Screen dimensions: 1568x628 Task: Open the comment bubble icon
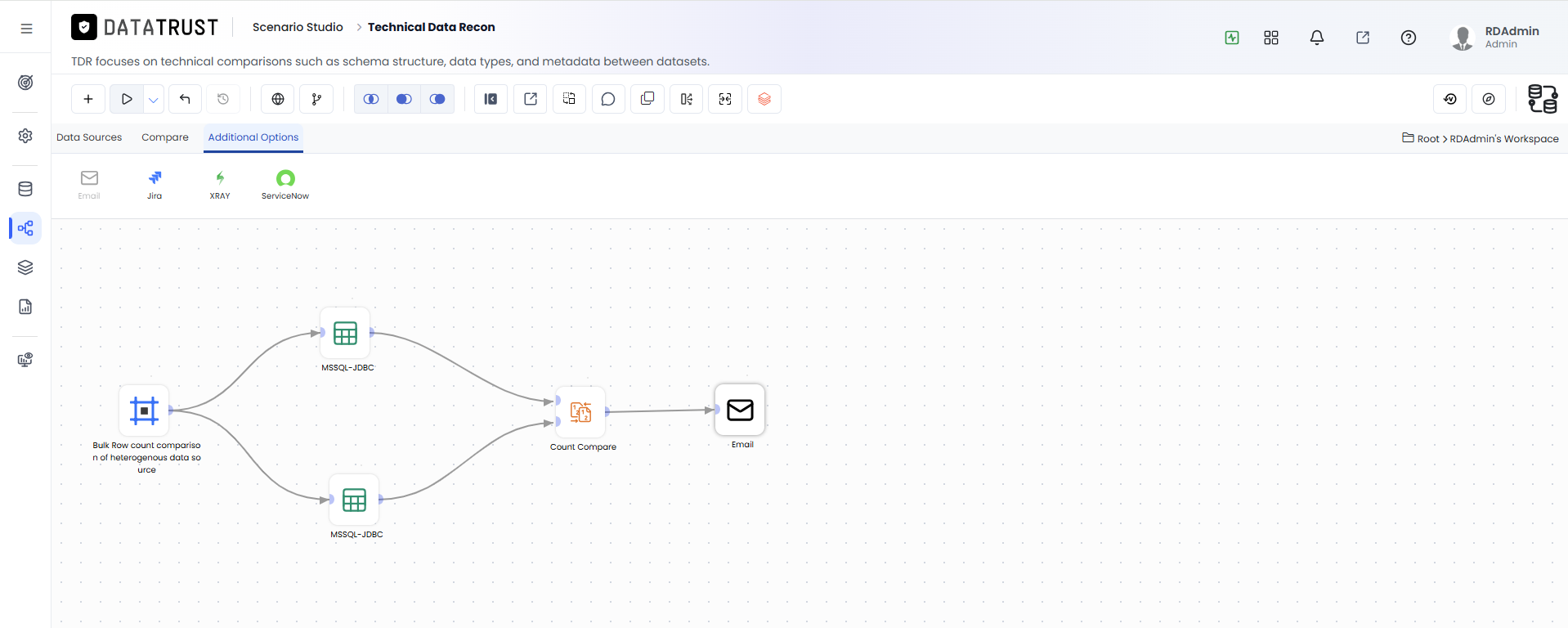pos(608,99)
